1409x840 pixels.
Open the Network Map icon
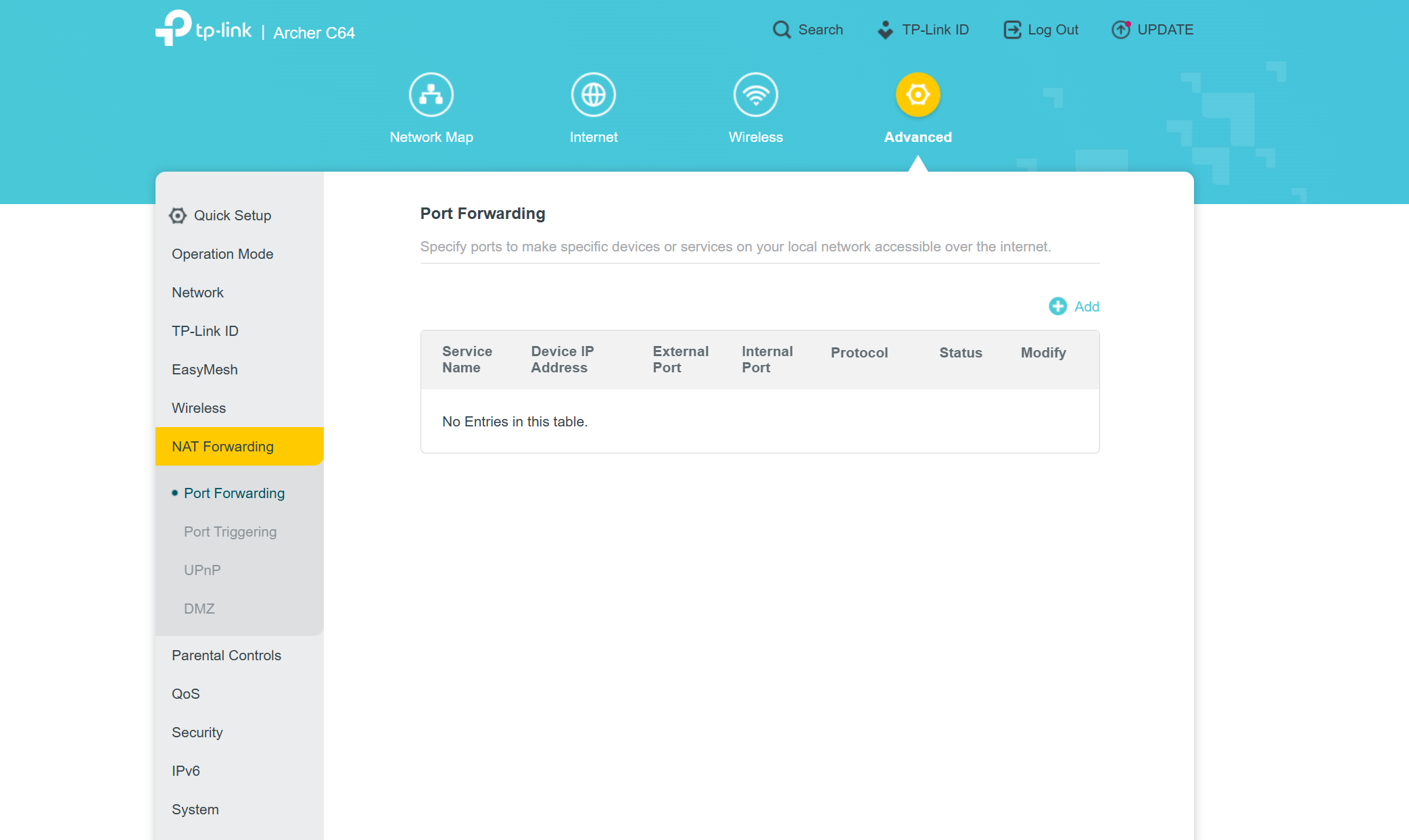click(431, 95)
